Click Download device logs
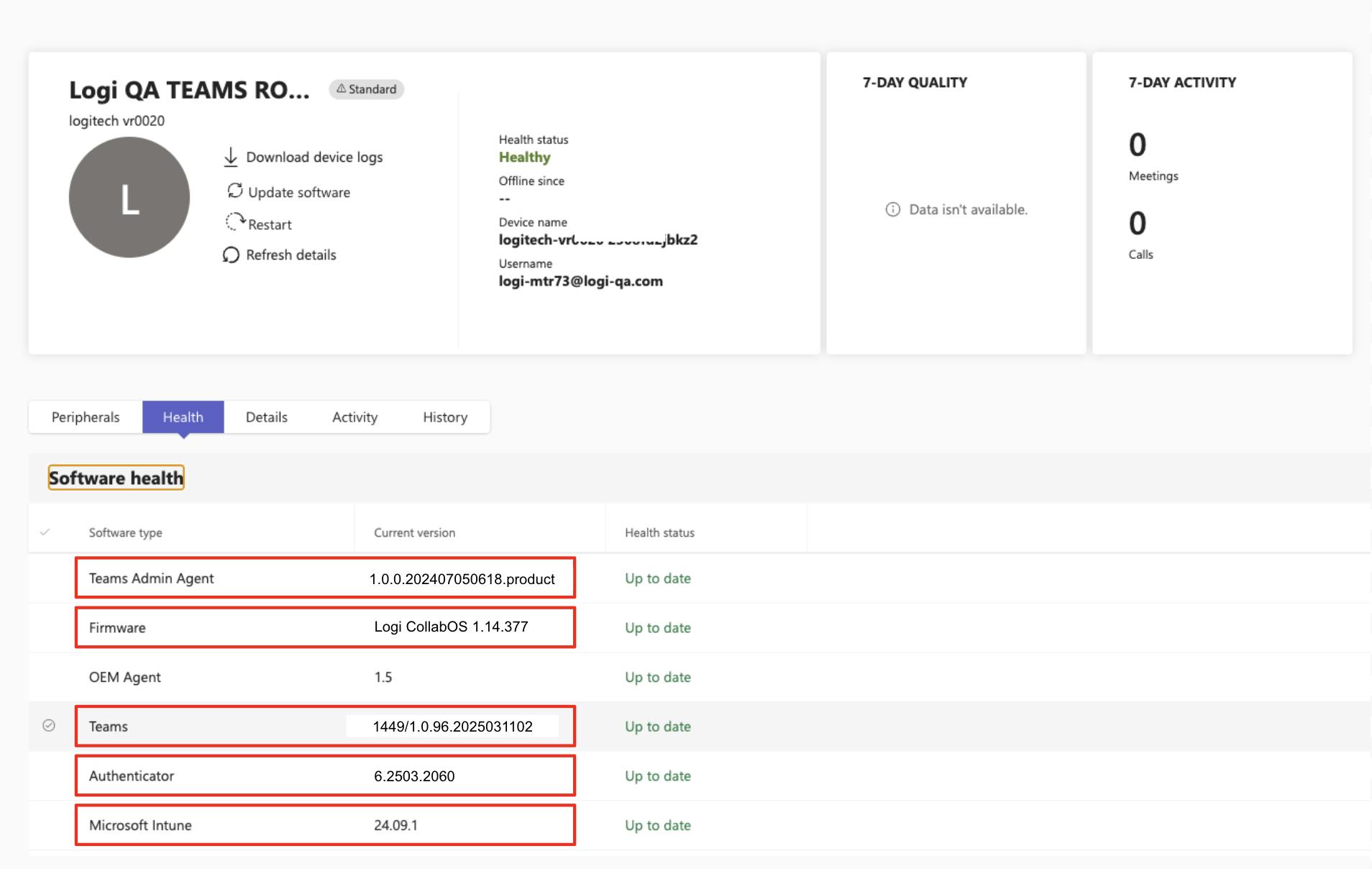The height and width of the screenshot is (869, 1372). pos(314,157)
